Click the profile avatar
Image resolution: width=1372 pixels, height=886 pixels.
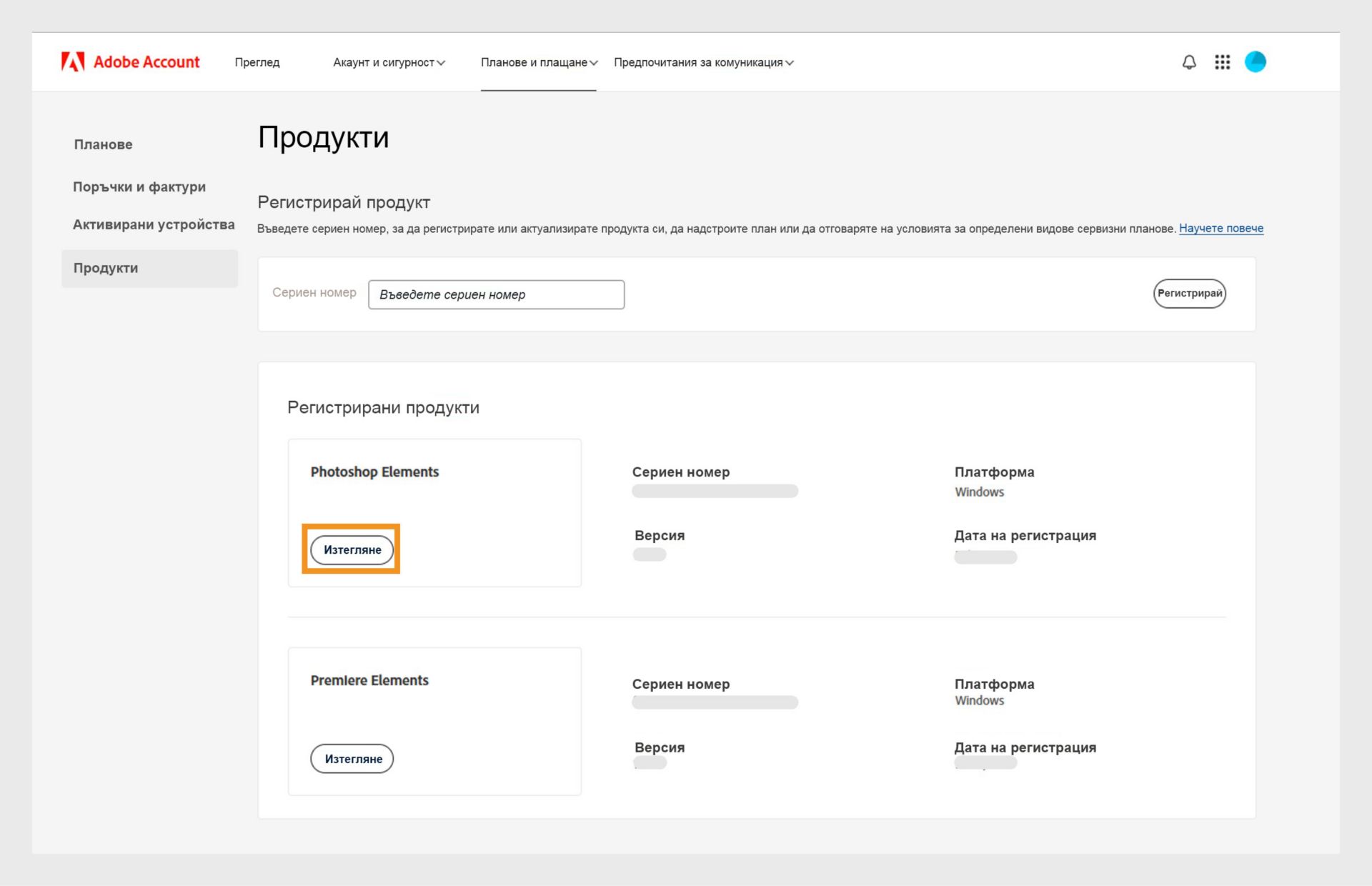pyautogui.click(x=1256, y=62)
